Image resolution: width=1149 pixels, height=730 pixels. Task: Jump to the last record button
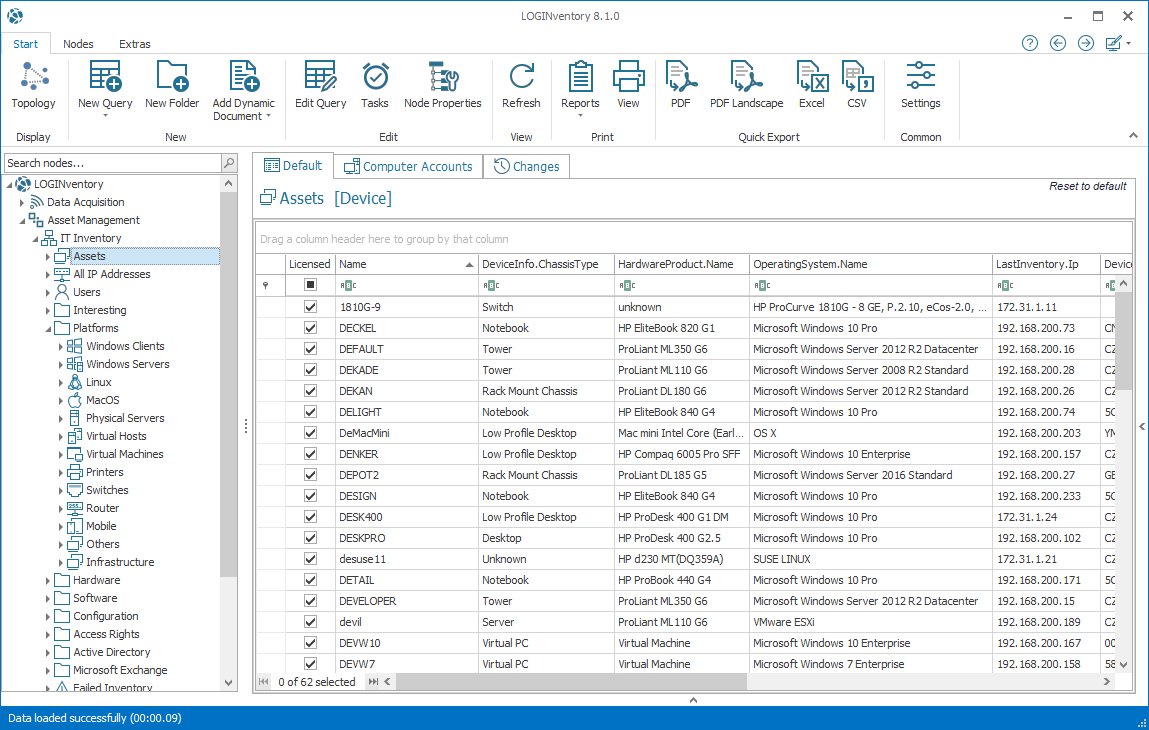coord(374,682)
